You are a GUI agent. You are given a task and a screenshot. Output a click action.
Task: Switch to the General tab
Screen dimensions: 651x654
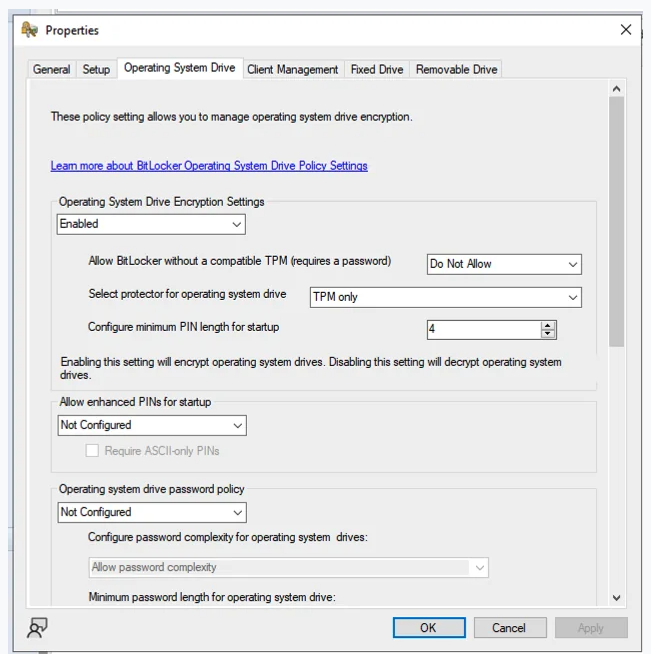[x=52, y=69]
